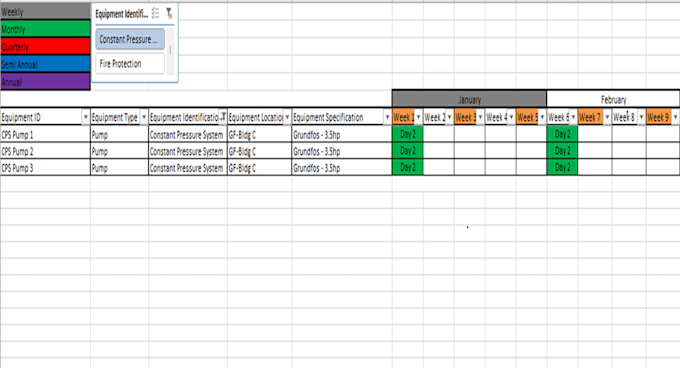680x368 pixels.
Task: Select Week 6 Day 2 cell for CPS Pump 3
Action: tap(562, 167)
